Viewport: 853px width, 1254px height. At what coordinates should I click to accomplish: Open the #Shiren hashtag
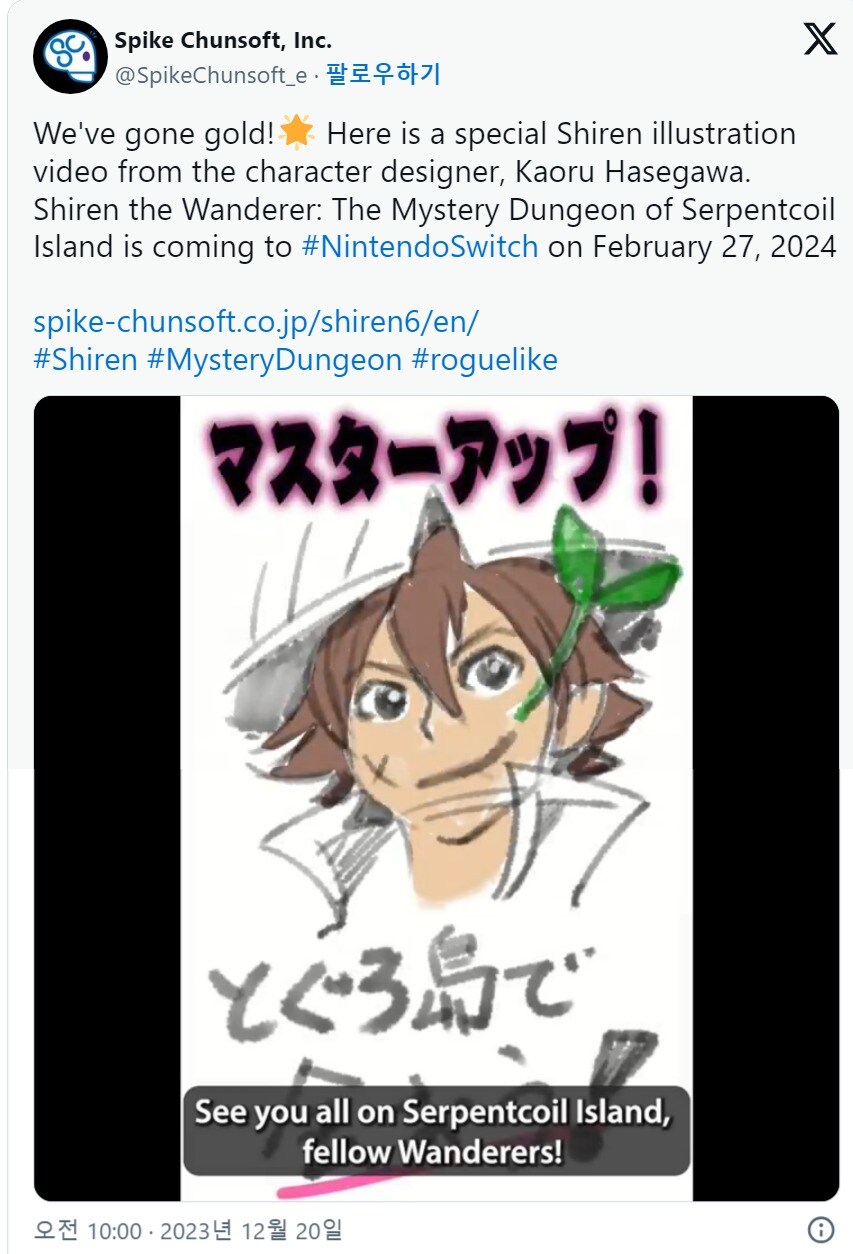tap(86, 360)
